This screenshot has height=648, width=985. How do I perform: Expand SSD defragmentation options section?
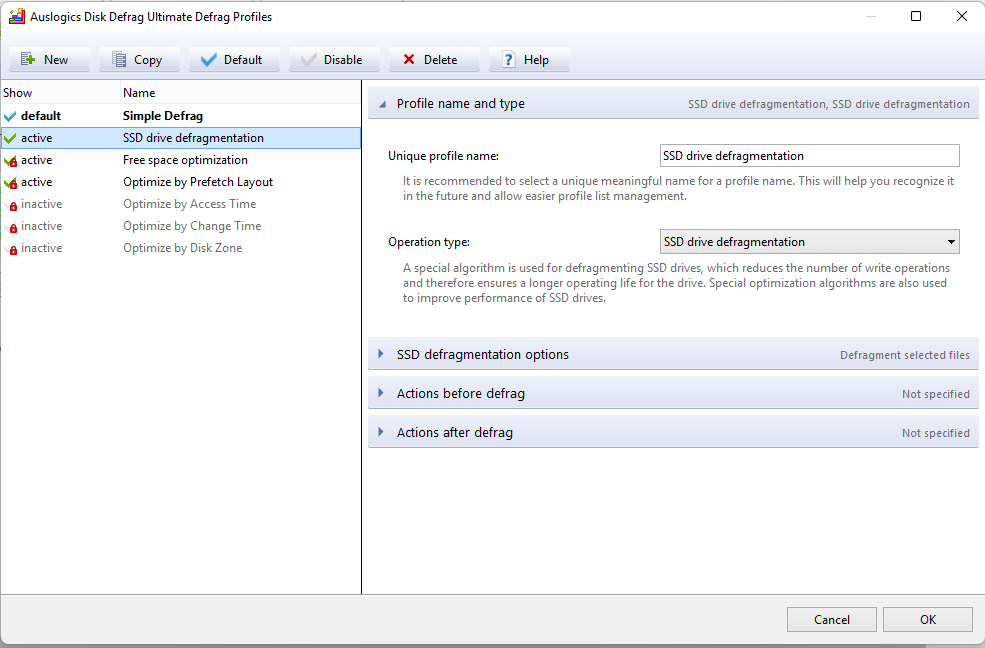click(x=673, y=354)
